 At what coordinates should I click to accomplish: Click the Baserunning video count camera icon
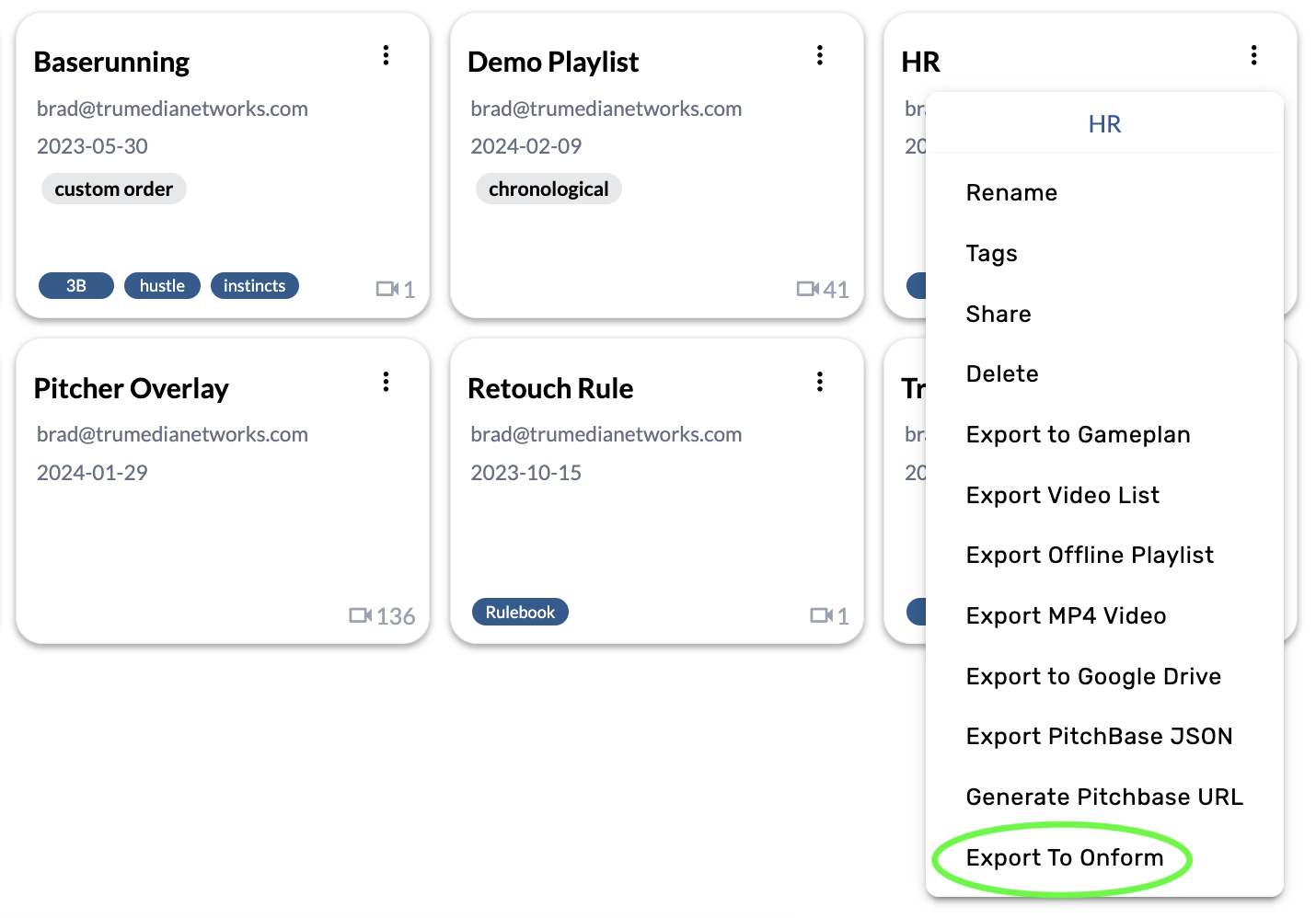click(x=387, y=290)
